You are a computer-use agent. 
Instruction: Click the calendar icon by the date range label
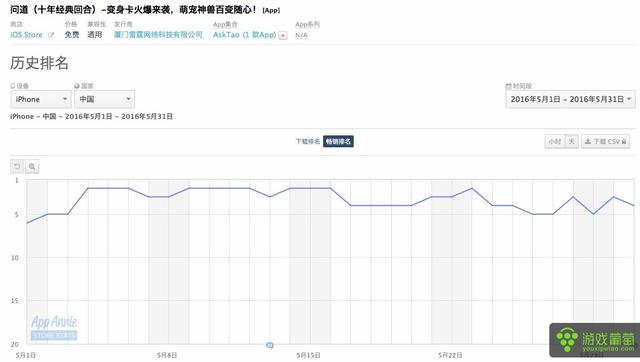tap(508, 86)
